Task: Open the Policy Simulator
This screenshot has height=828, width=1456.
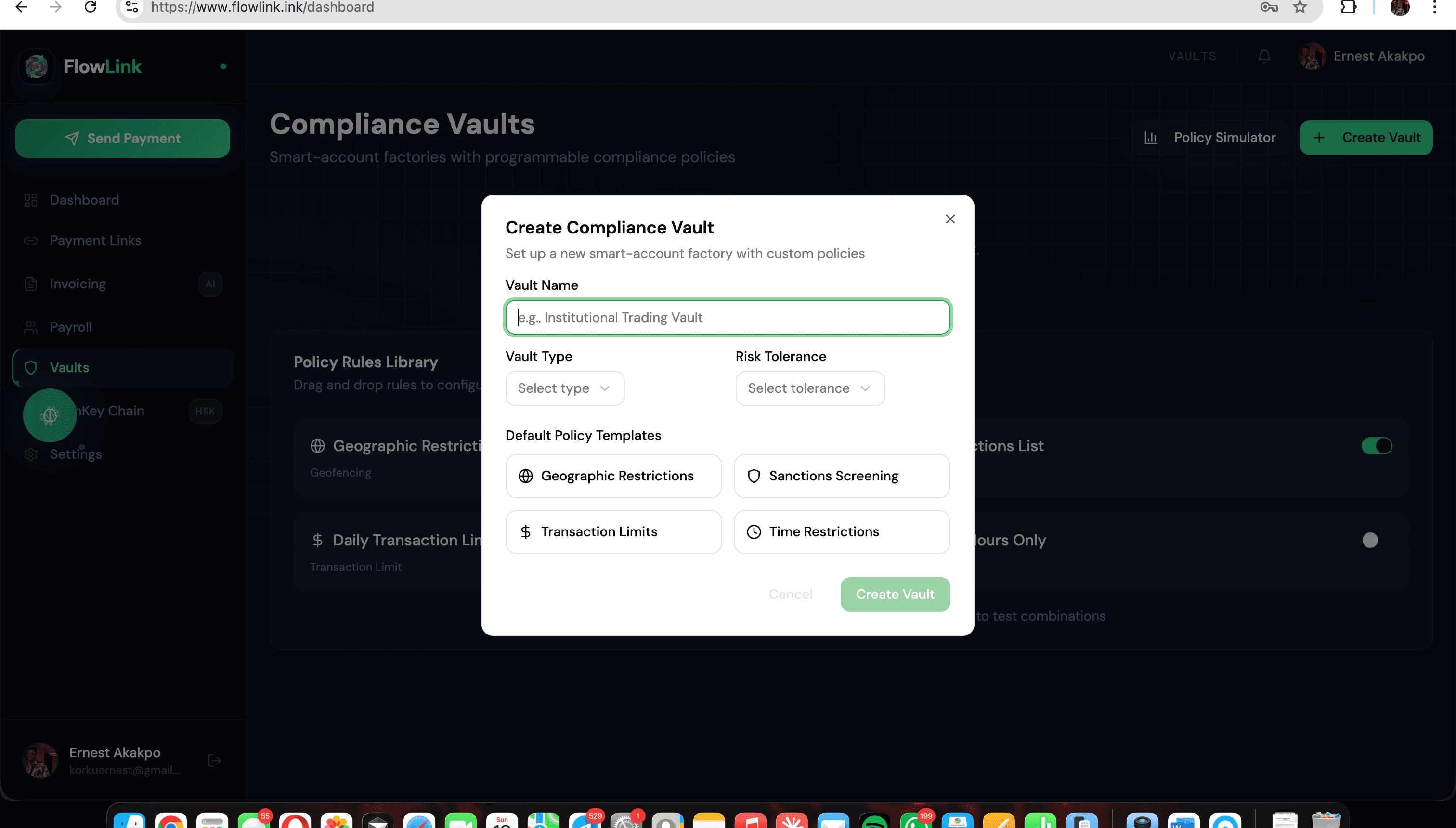Action: (x=1210, y=138)
